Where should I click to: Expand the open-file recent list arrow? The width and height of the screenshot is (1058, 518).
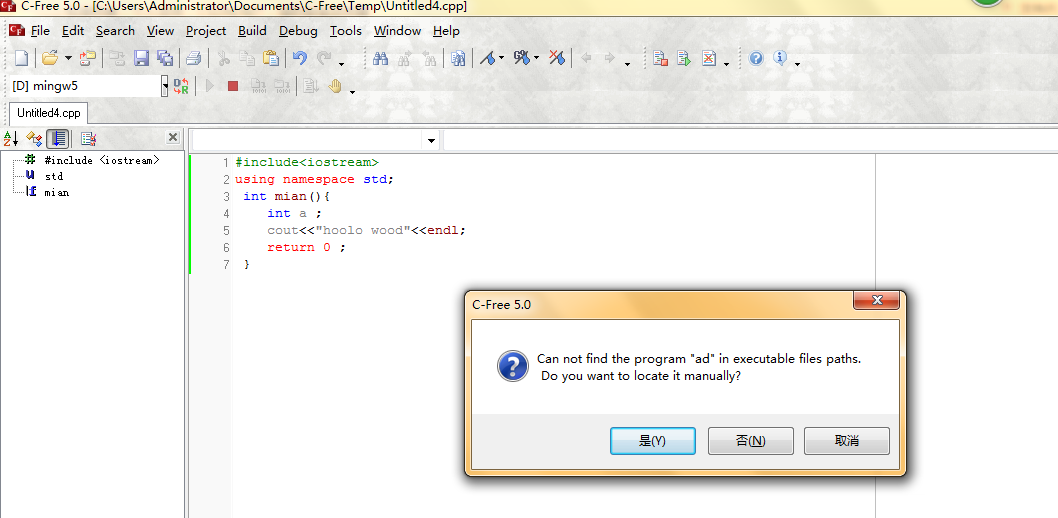68,59
